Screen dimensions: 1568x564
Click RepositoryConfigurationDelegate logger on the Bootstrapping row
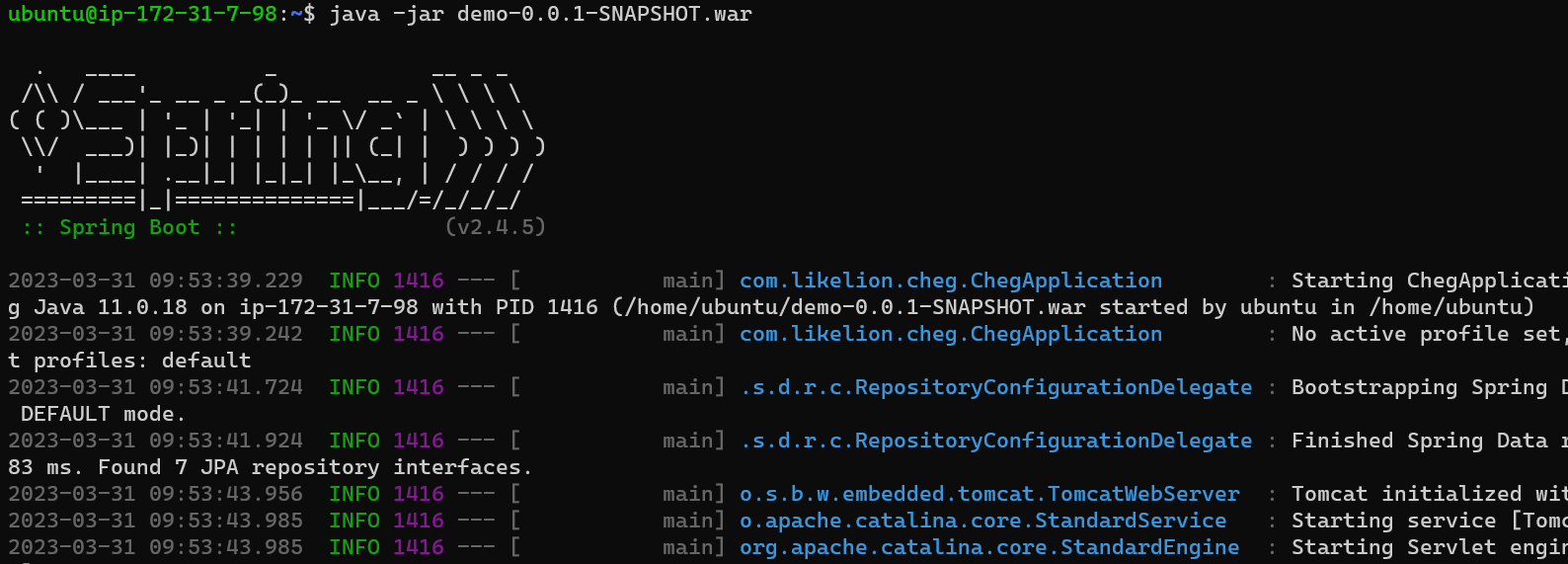point(996,387)
